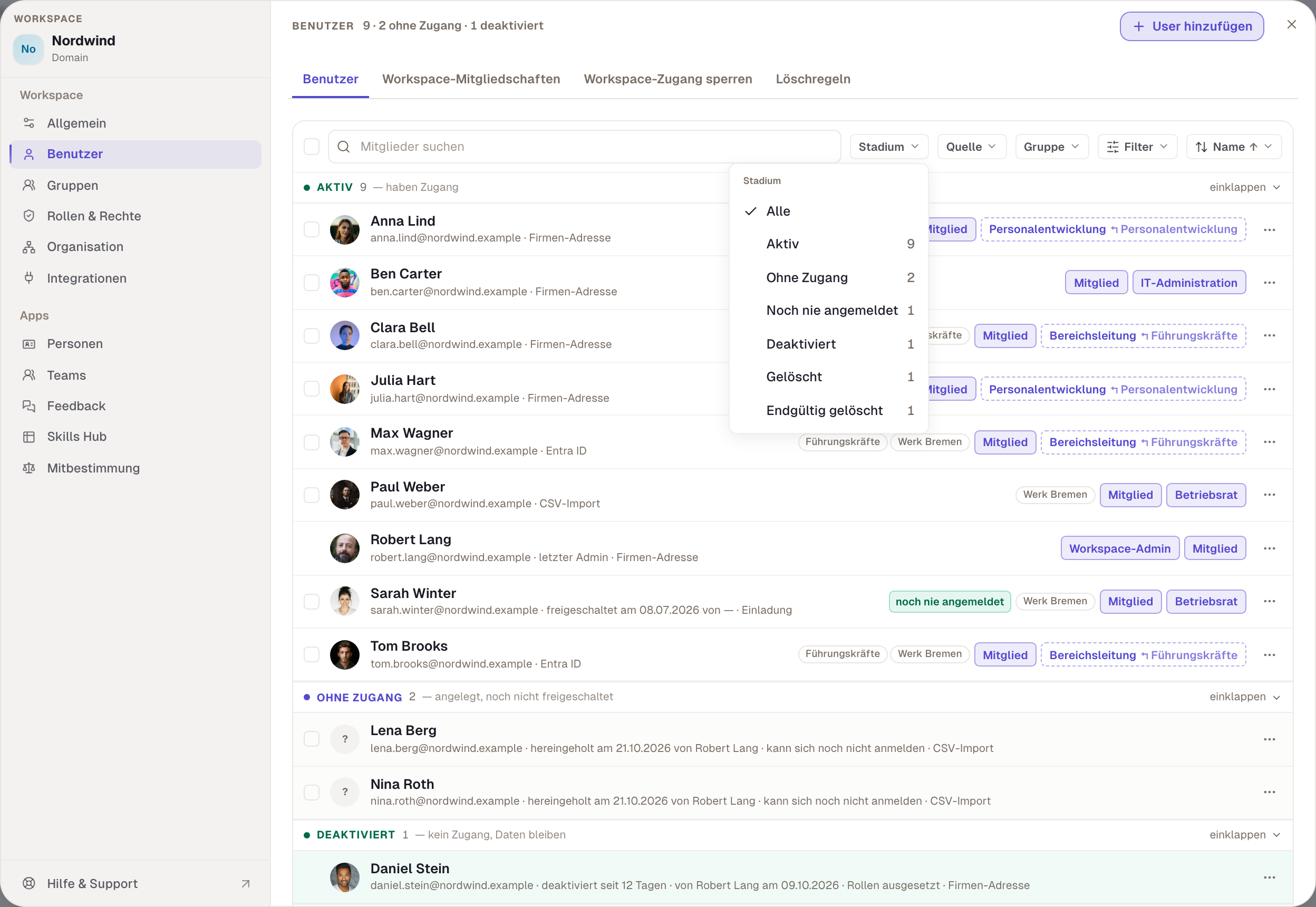The width and height of the screenshot is (1316, 907).
Task: Open Gruppen in the sidebar
Action: click(x=135, y=185)
